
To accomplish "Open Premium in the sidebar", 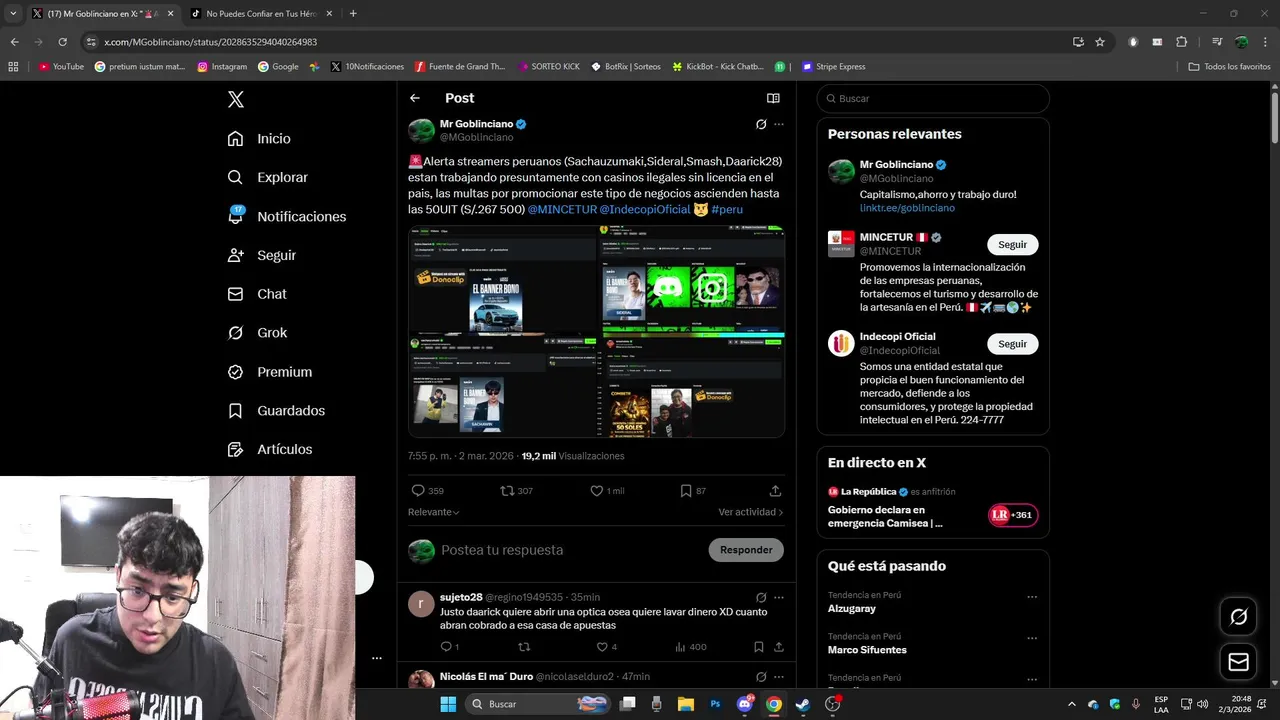I will point(269,372).
